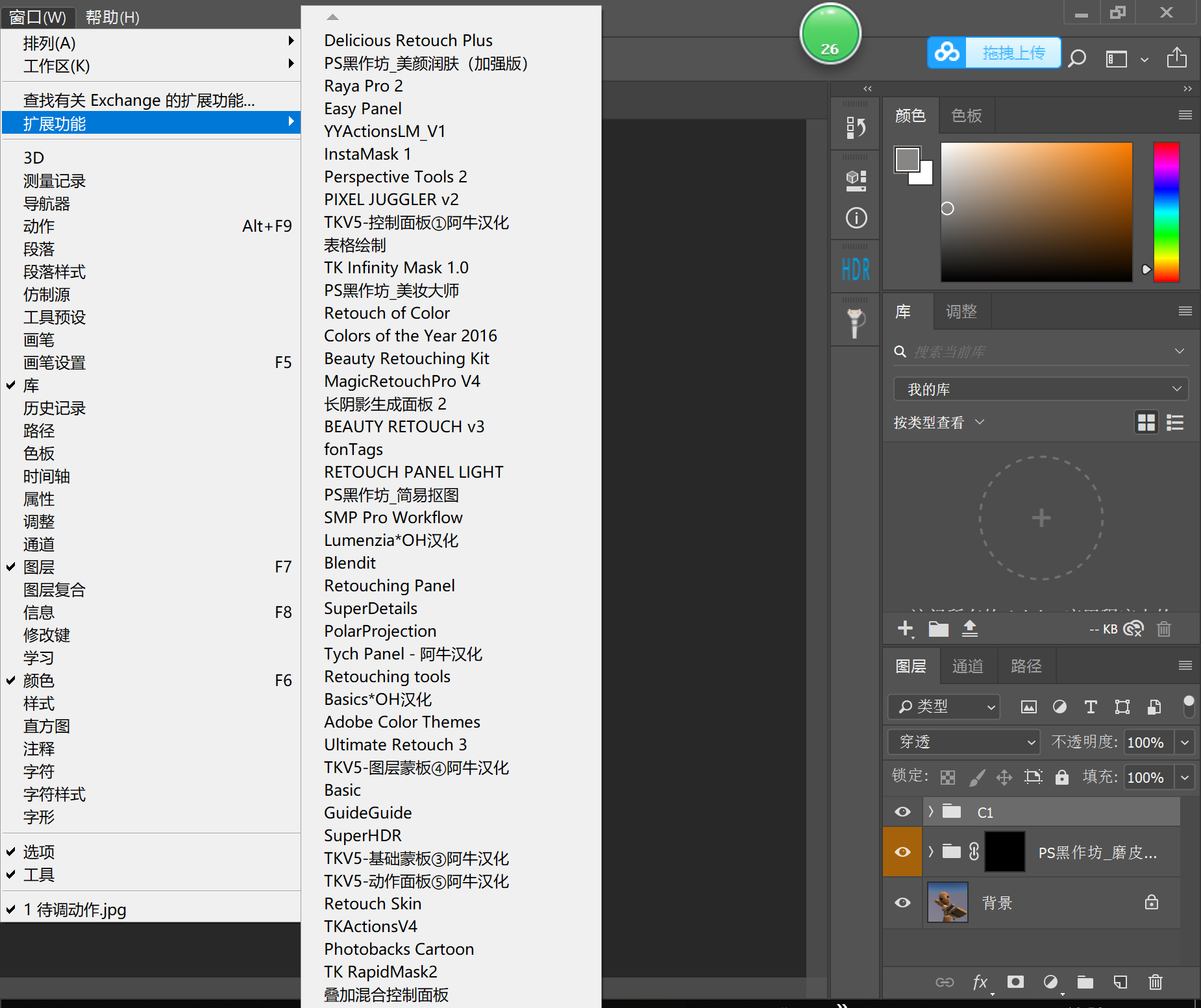Toggle lock transparent pixels
Viewport: 1201px width, 1008px height.
948,777
